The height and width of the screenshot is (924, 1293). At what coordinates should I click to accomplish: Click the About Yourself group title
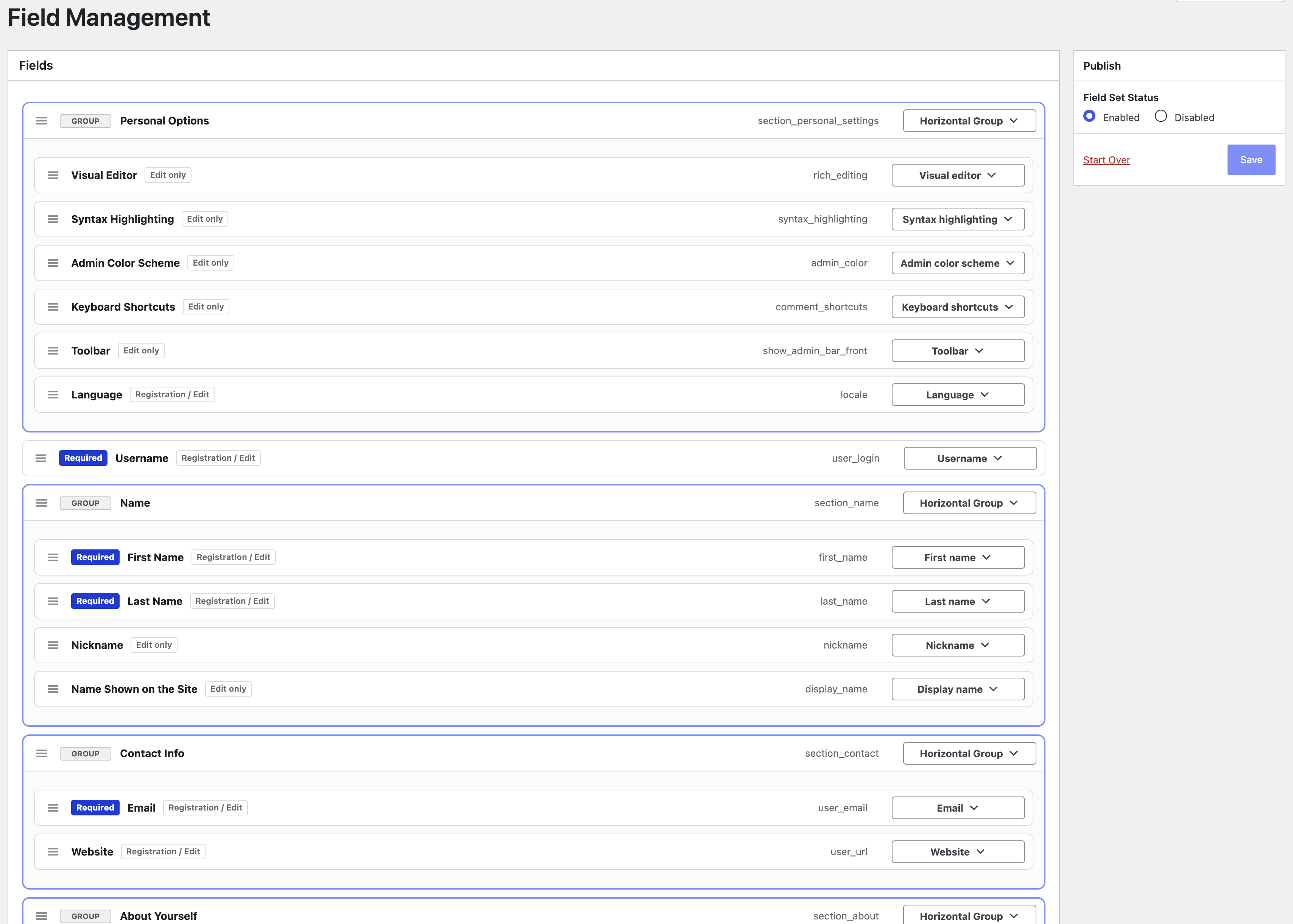pos(158,916)
